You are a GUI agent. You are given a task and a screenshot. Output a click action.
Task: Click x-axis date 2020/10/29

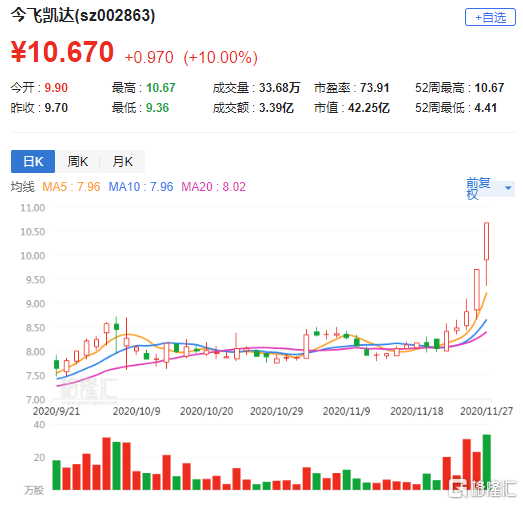(277, 411)
